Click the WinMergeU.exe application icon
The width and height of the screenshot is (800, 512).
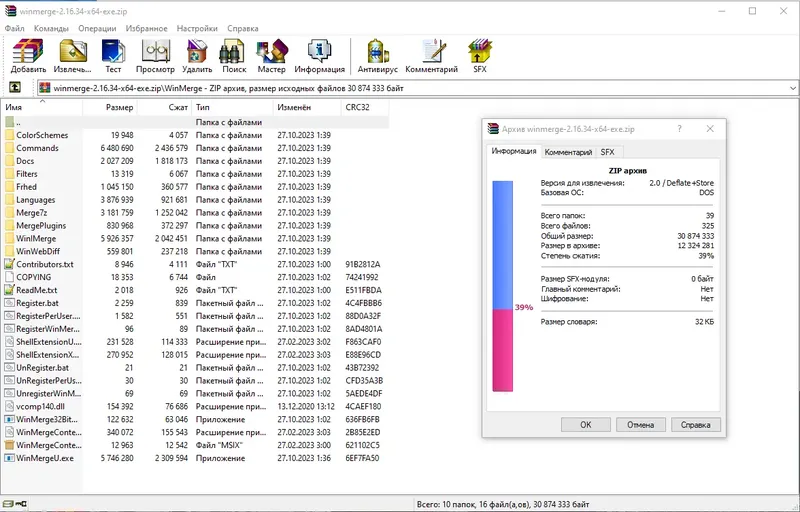pyautogui.click(x=9, y=458)
